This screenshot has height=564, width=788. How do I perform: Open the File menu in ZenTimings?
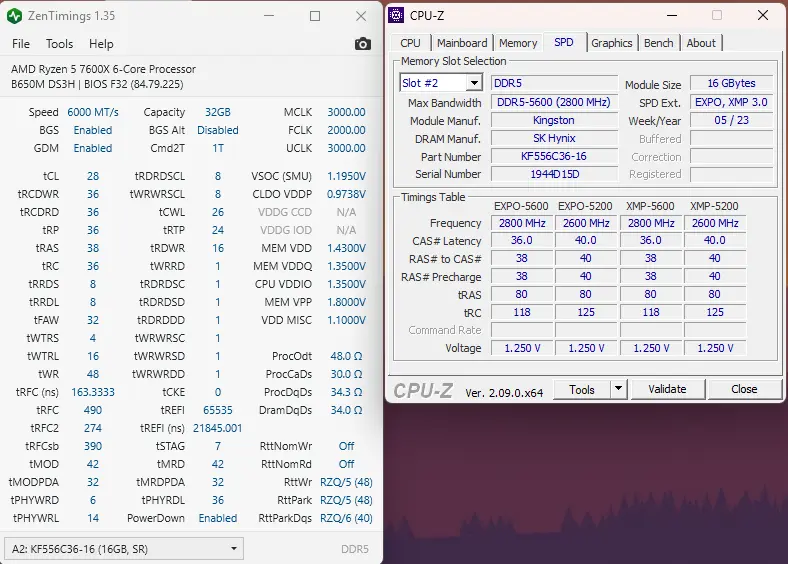pyautogui.click(x=21, y=44)
